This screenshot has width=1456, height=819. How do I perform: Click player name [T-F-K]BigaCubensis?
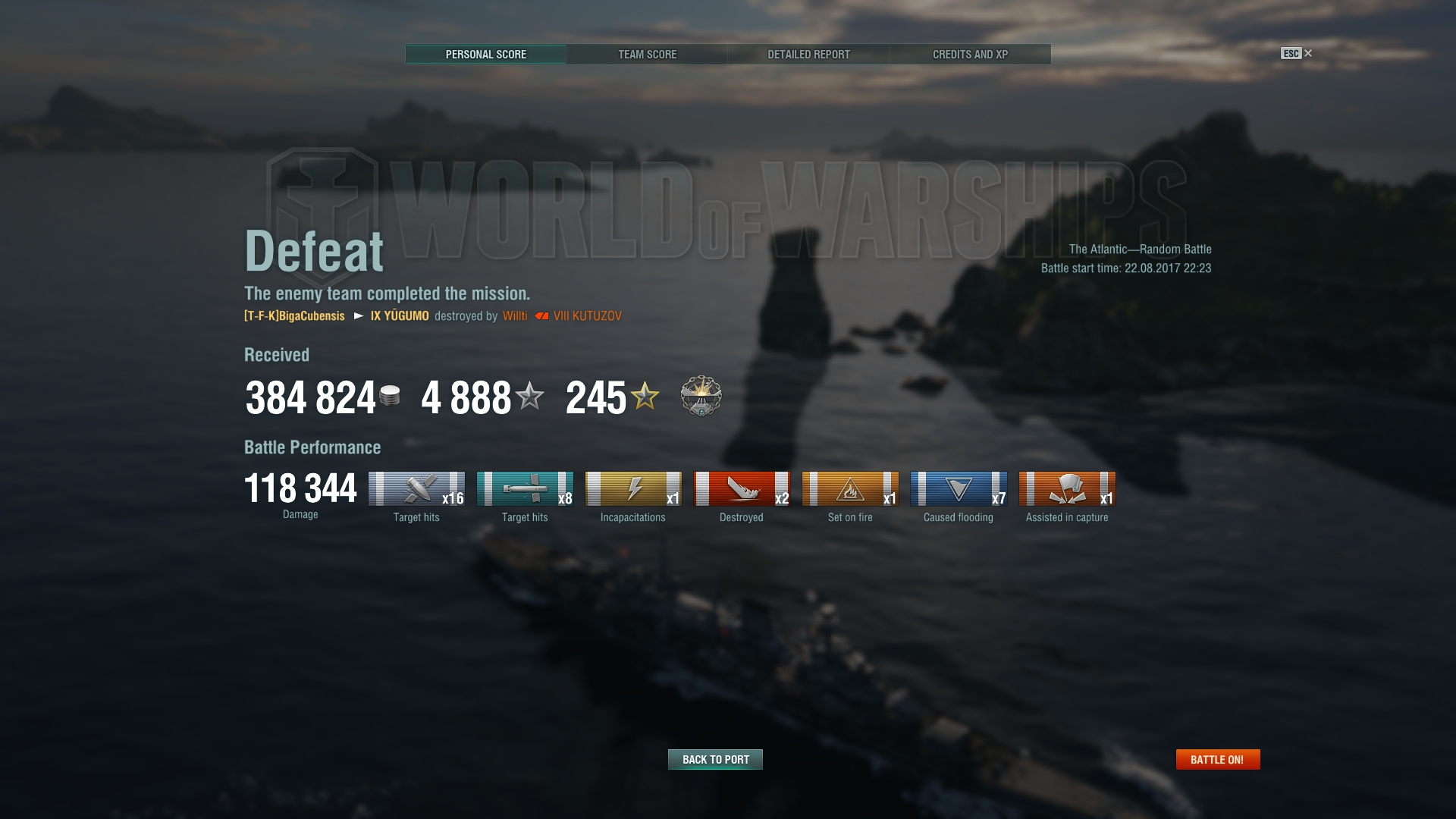pyautogui.click(x=294, y=316)
